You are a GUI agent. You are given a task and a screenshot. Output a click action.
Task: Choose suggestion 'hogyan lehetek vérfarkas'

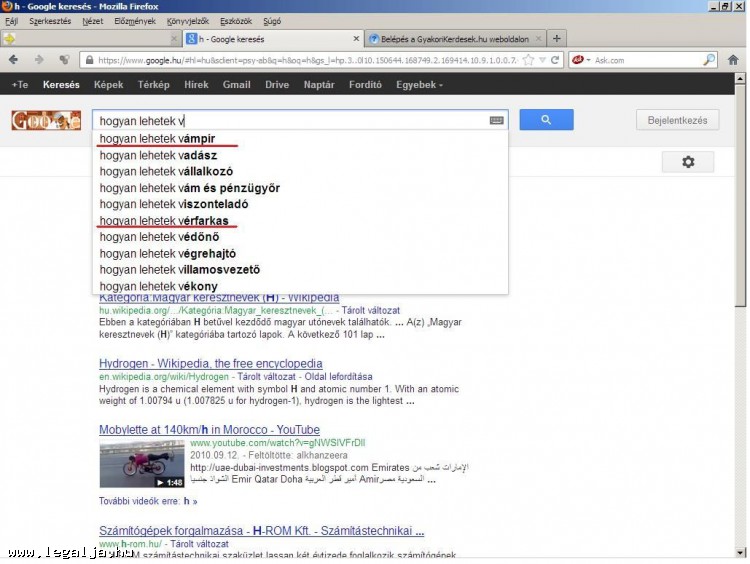point(164,220)
